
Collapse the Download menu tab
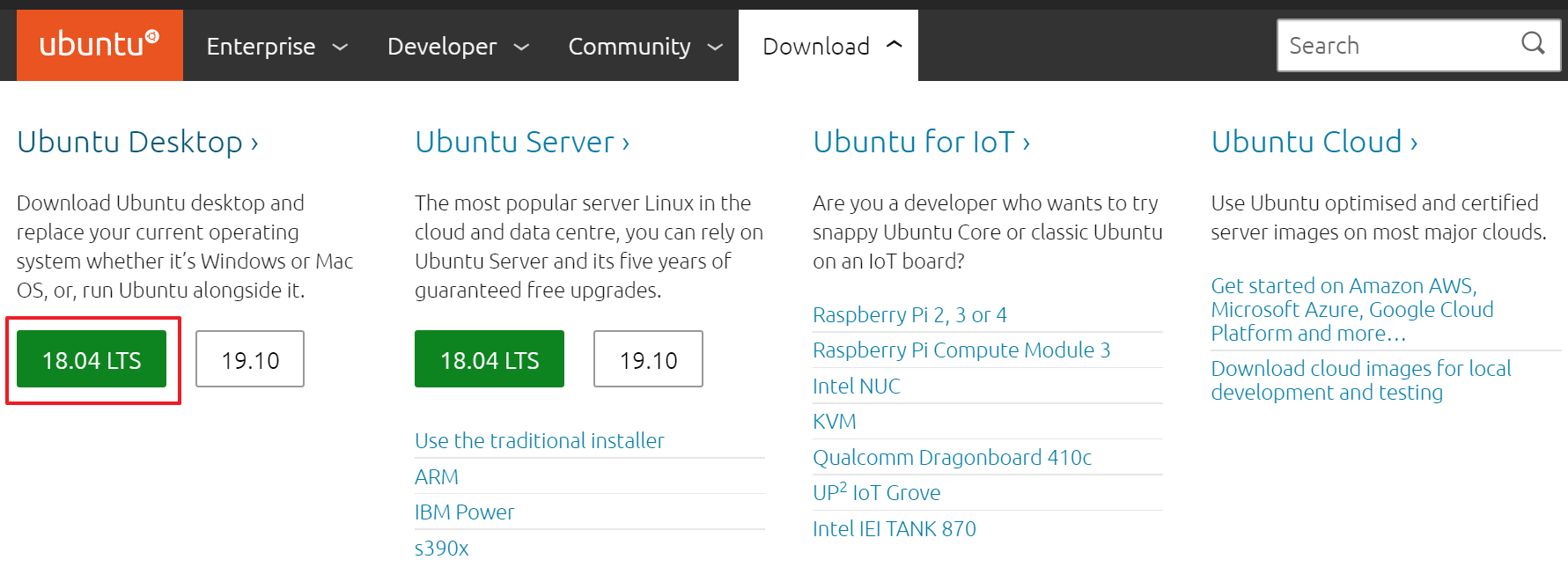[x=828, y=46]
